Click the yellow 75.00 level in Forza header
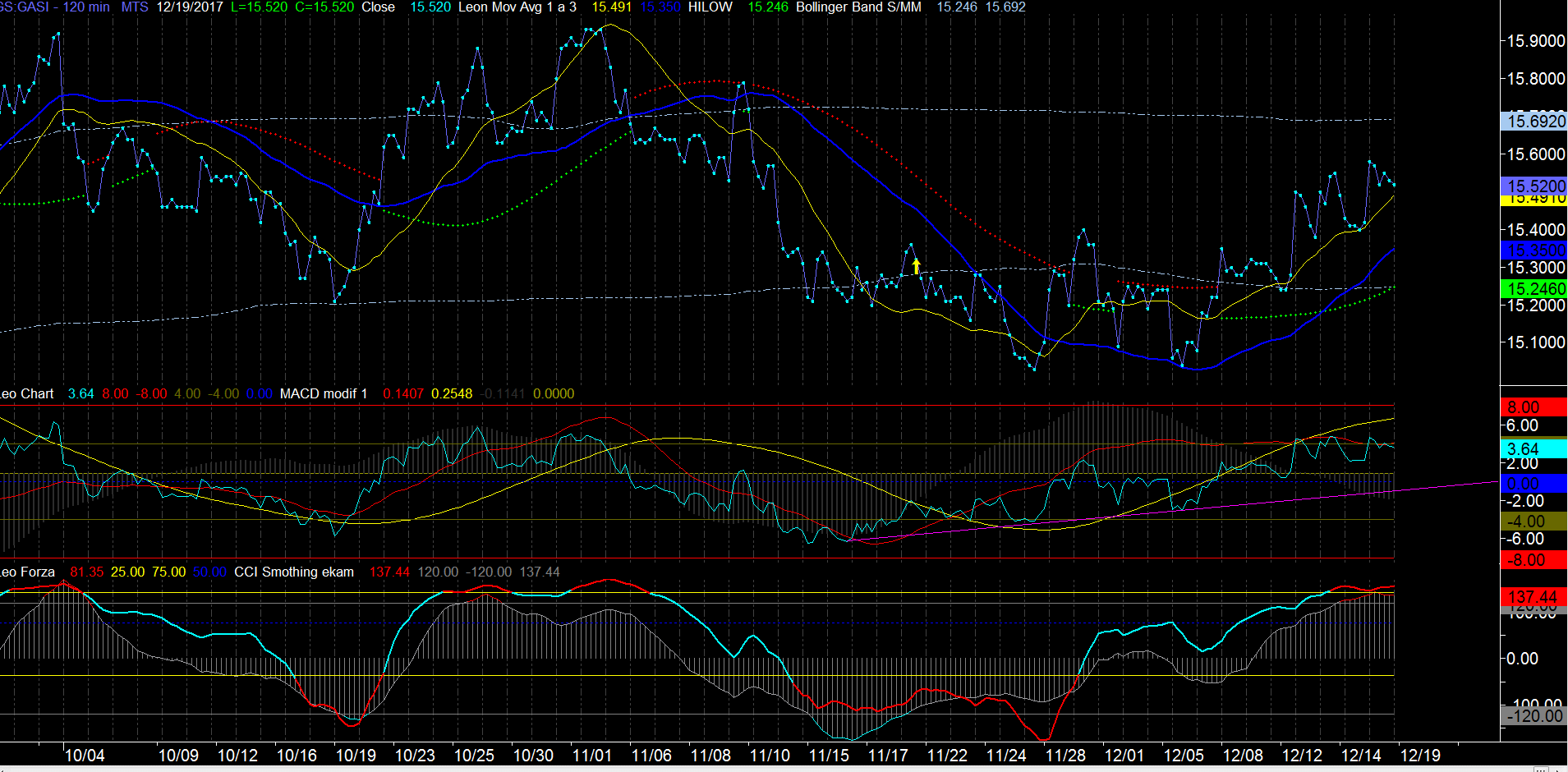 coord(168,572)
